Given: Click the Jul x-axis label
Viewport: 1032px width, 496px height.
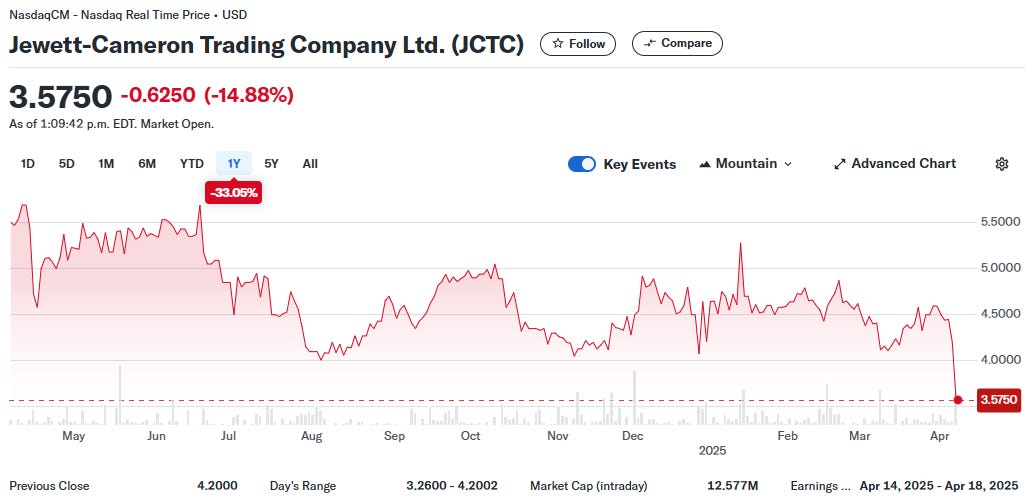Looking at the screenshot, I should pos(229,436).
